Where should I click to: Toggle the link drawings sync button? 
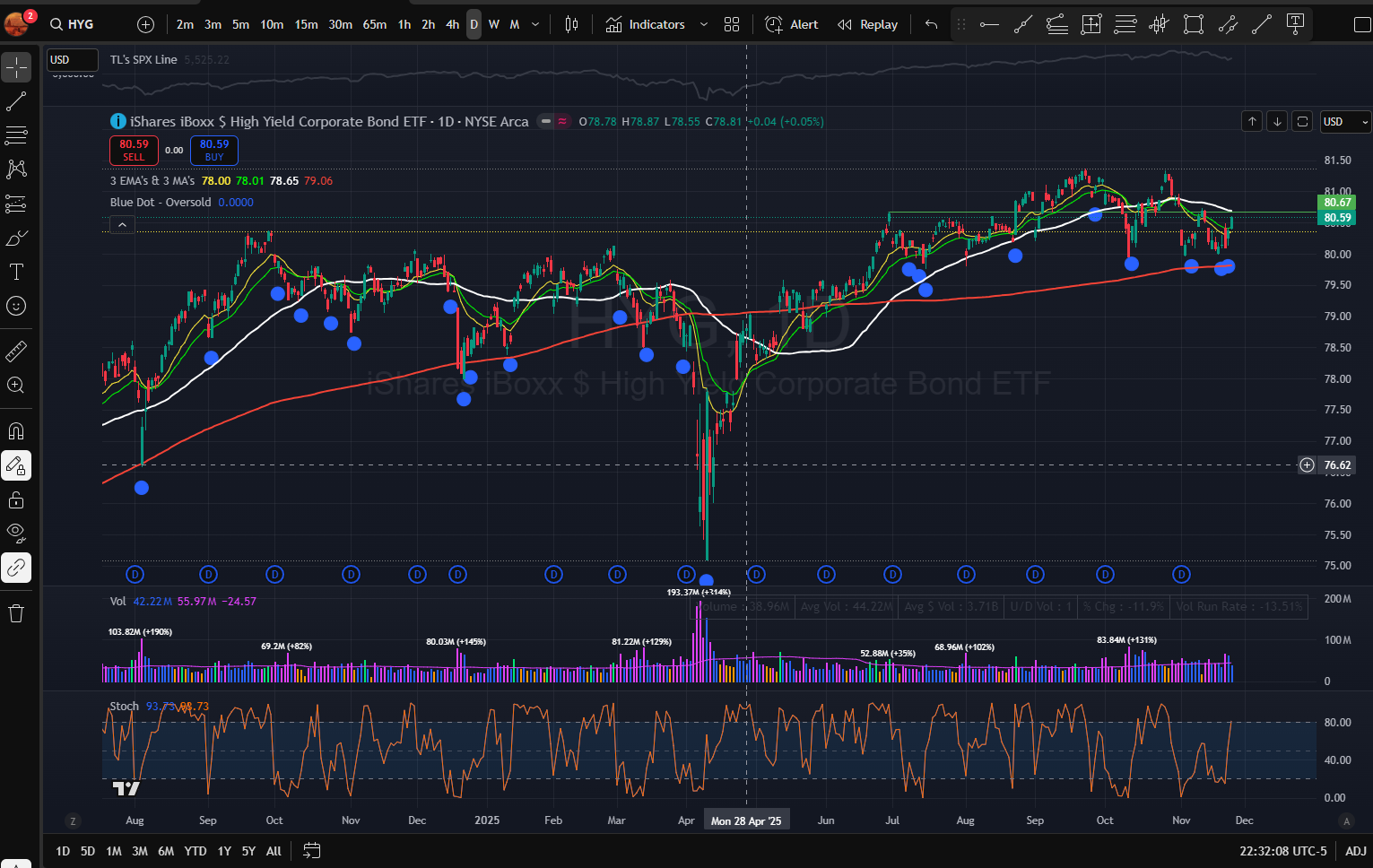click(x=16, y=568)
